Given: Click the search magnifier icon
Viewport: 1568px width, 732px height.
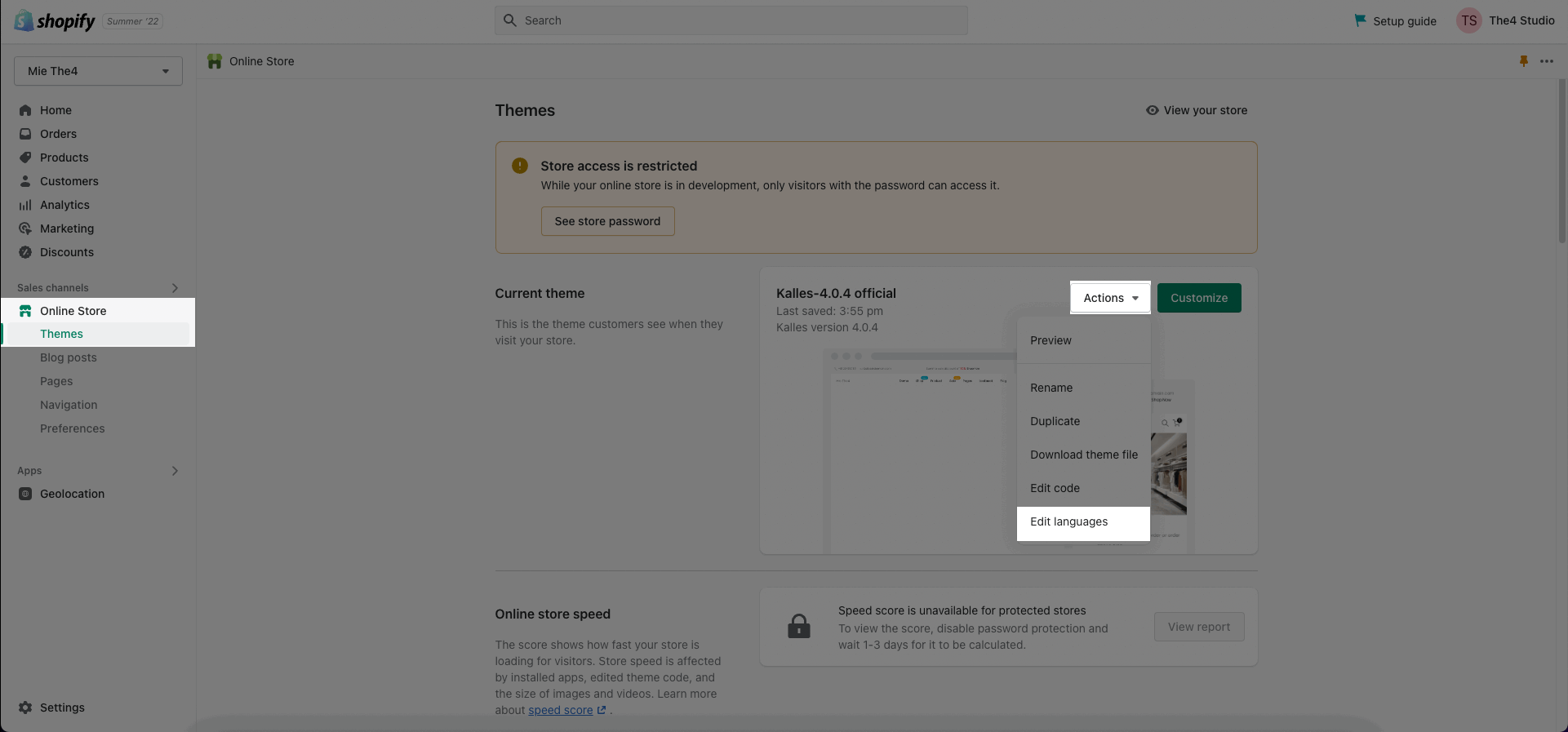Looking at the screenshot, I should (510, 20).
